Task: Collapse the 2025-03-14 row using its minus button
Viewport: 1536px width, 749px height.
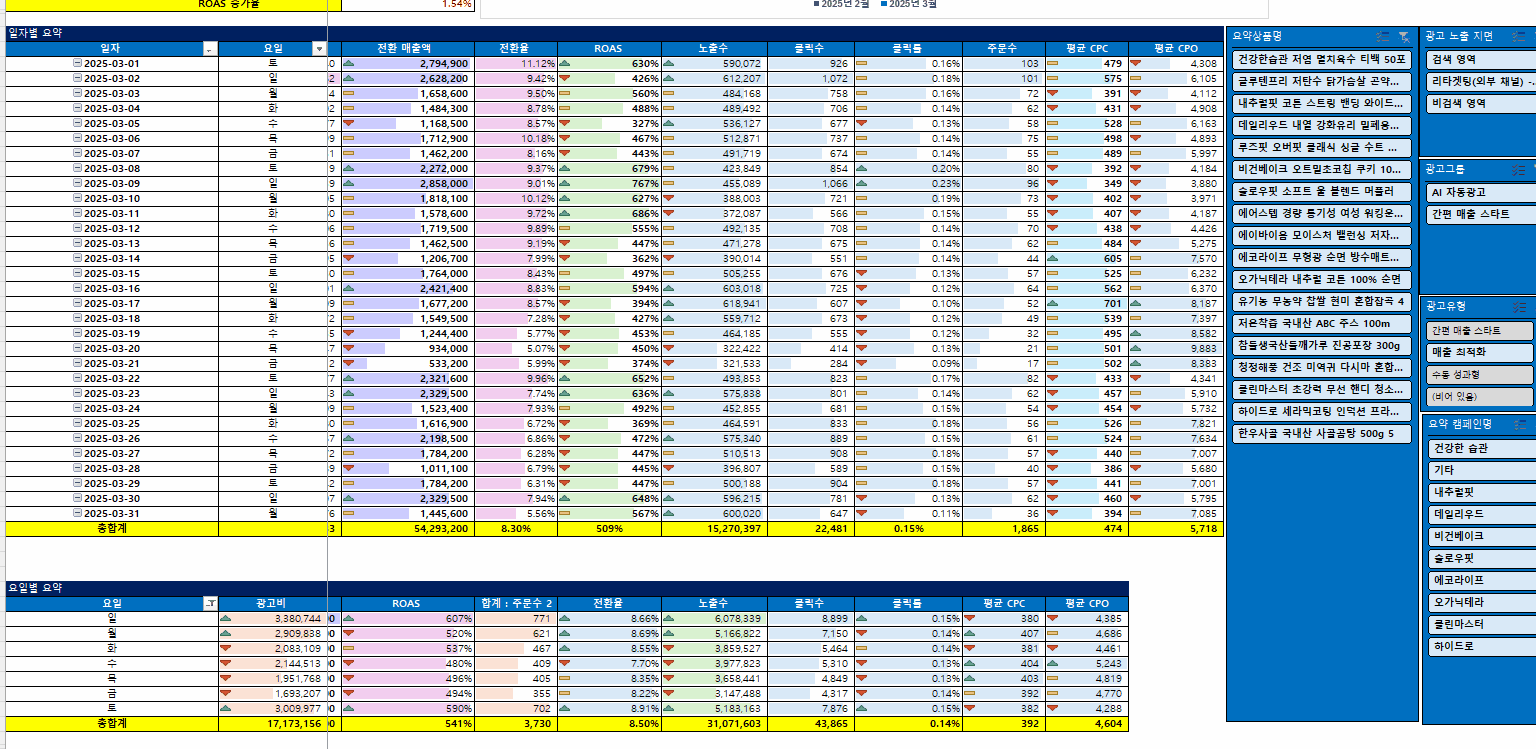Action: (x=77, y=259)
